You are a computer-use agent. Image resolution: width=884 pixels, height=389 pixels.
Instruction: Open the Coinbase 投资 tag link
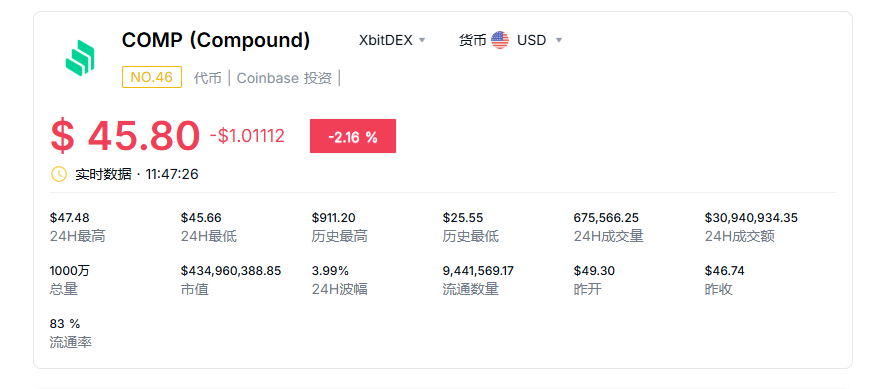[284, 78]
